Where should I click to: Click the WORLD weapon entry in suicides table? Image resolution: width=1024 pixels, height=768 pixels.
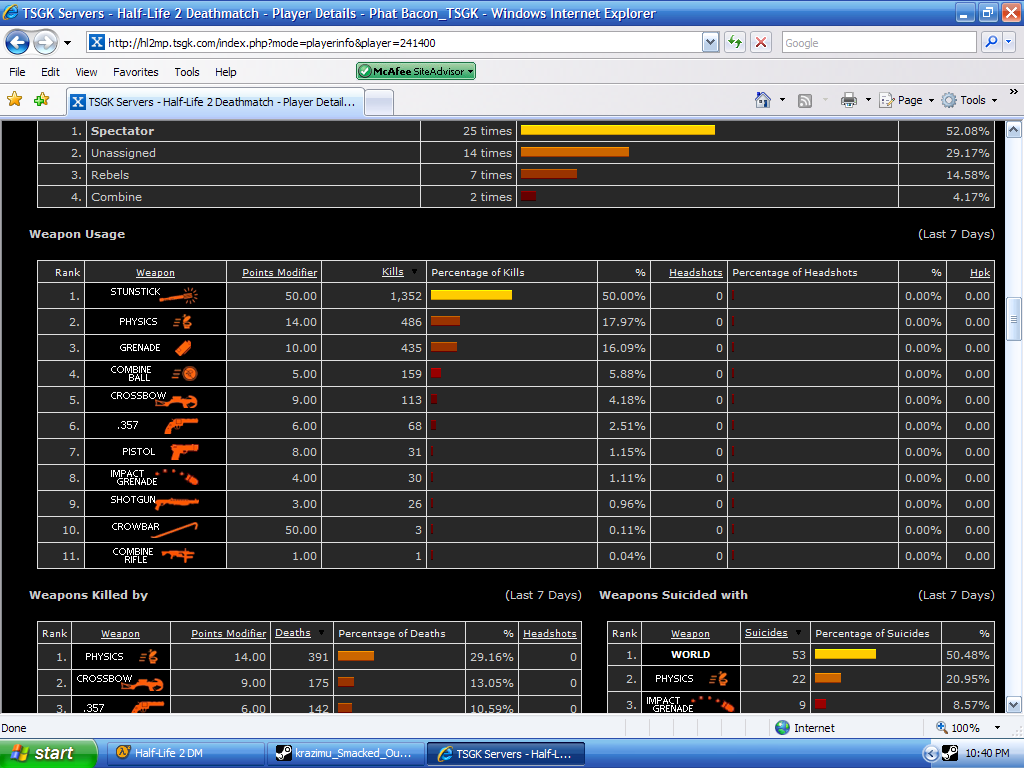pyautogui.click(x=690, y=654)
